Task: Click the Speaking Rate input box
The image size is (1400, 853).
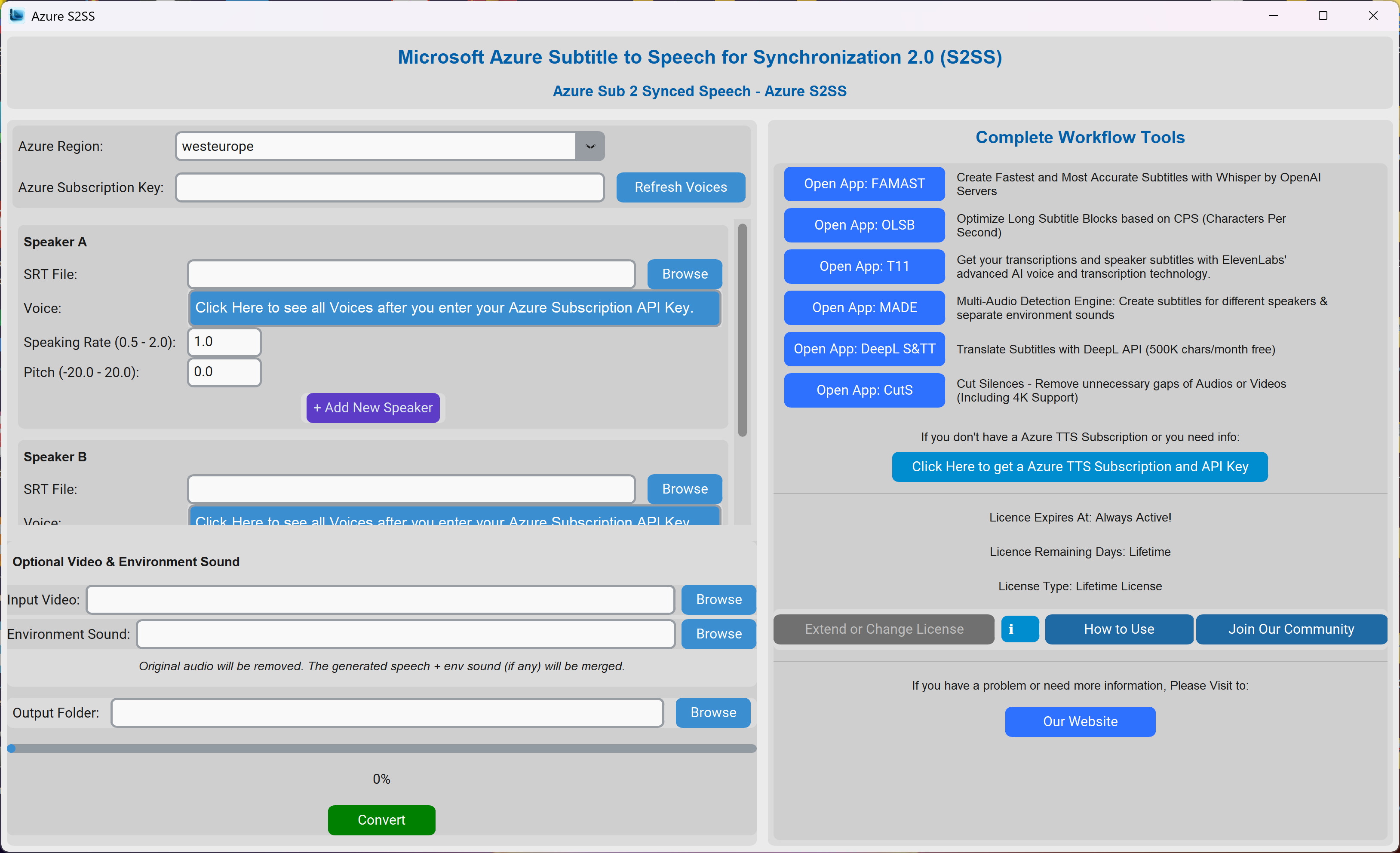Action: tap(224, 342)
